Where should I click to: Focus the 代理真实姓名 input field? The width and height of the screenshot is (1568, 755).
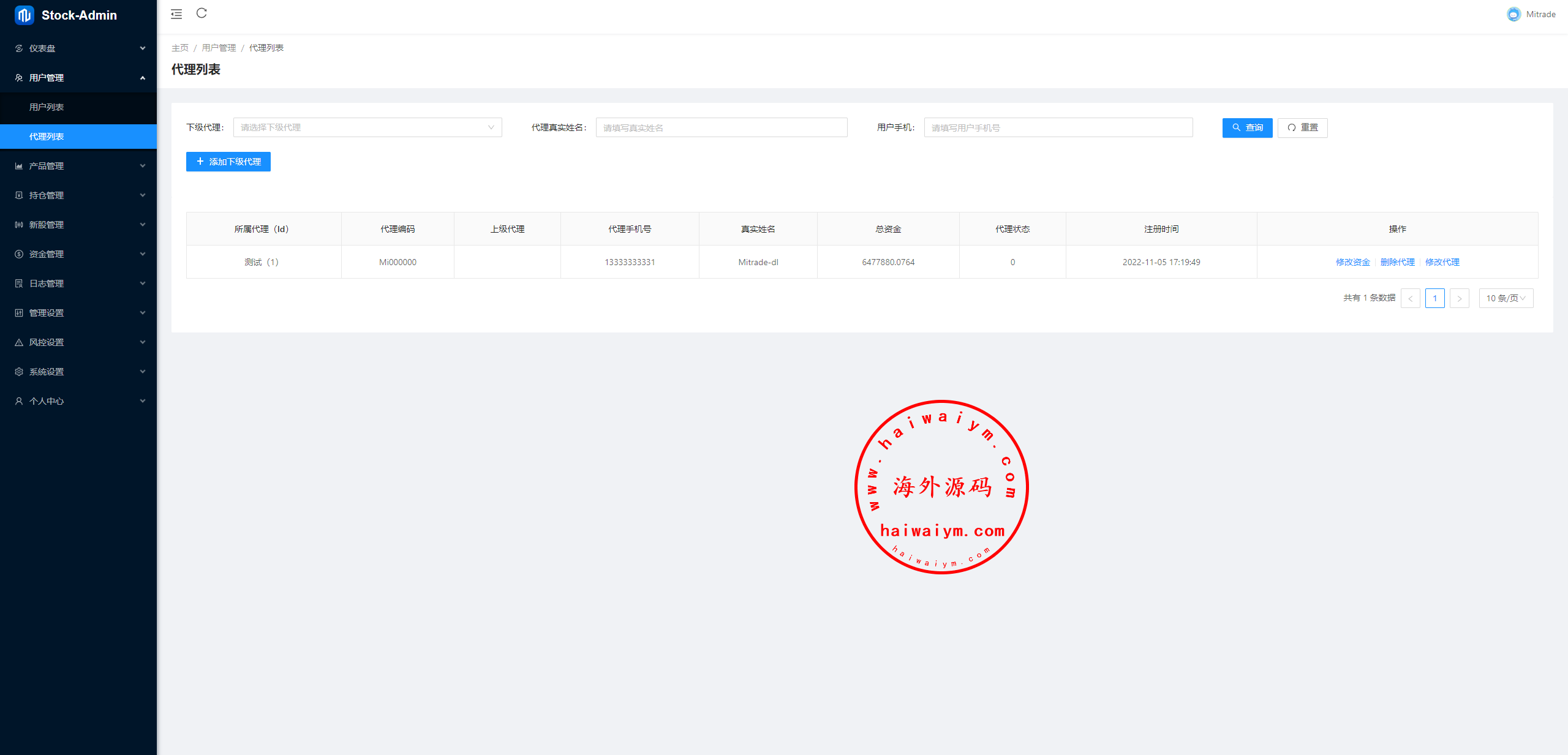coord(722,127)
